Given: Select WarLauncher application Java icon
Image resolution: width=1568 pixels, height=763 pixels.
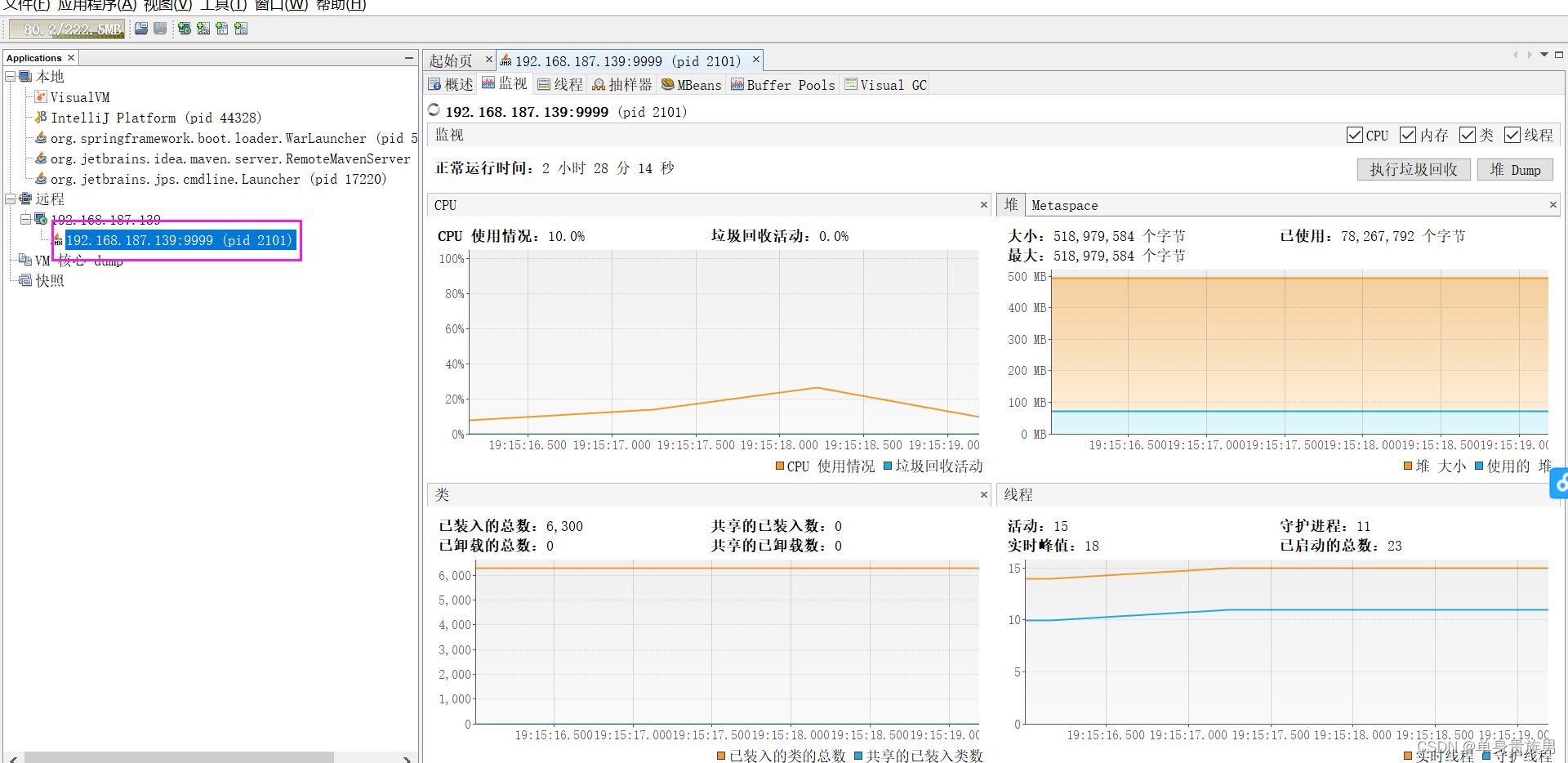Looking at the screenshot, I should (x=41, y=137).
